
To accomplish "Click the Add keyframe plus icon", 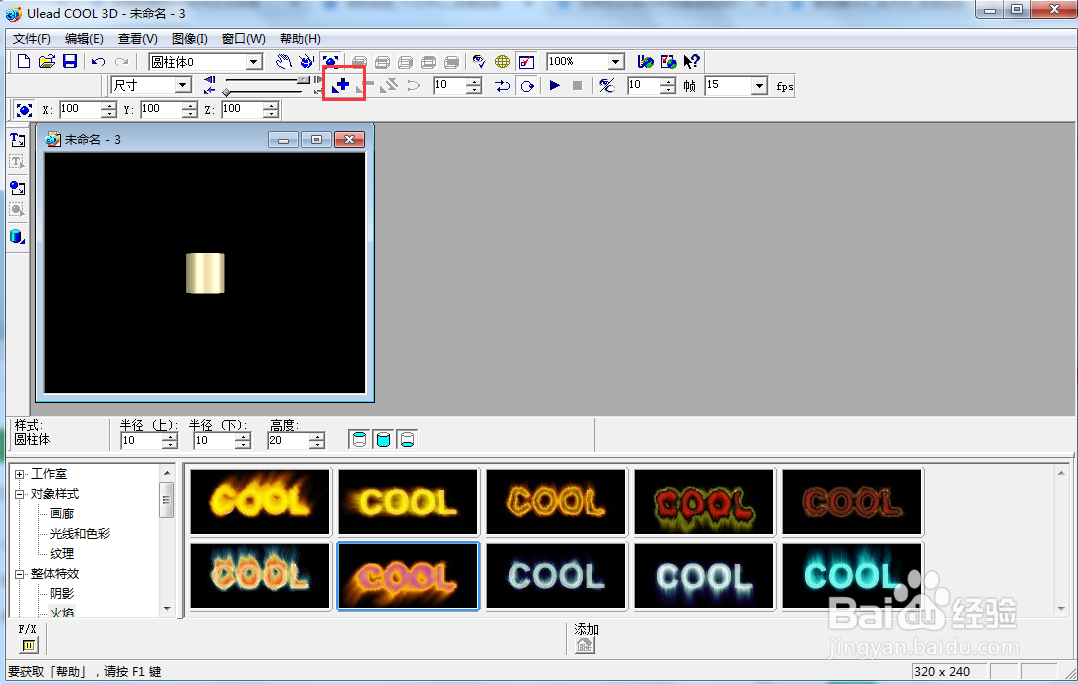I will 342,85.
